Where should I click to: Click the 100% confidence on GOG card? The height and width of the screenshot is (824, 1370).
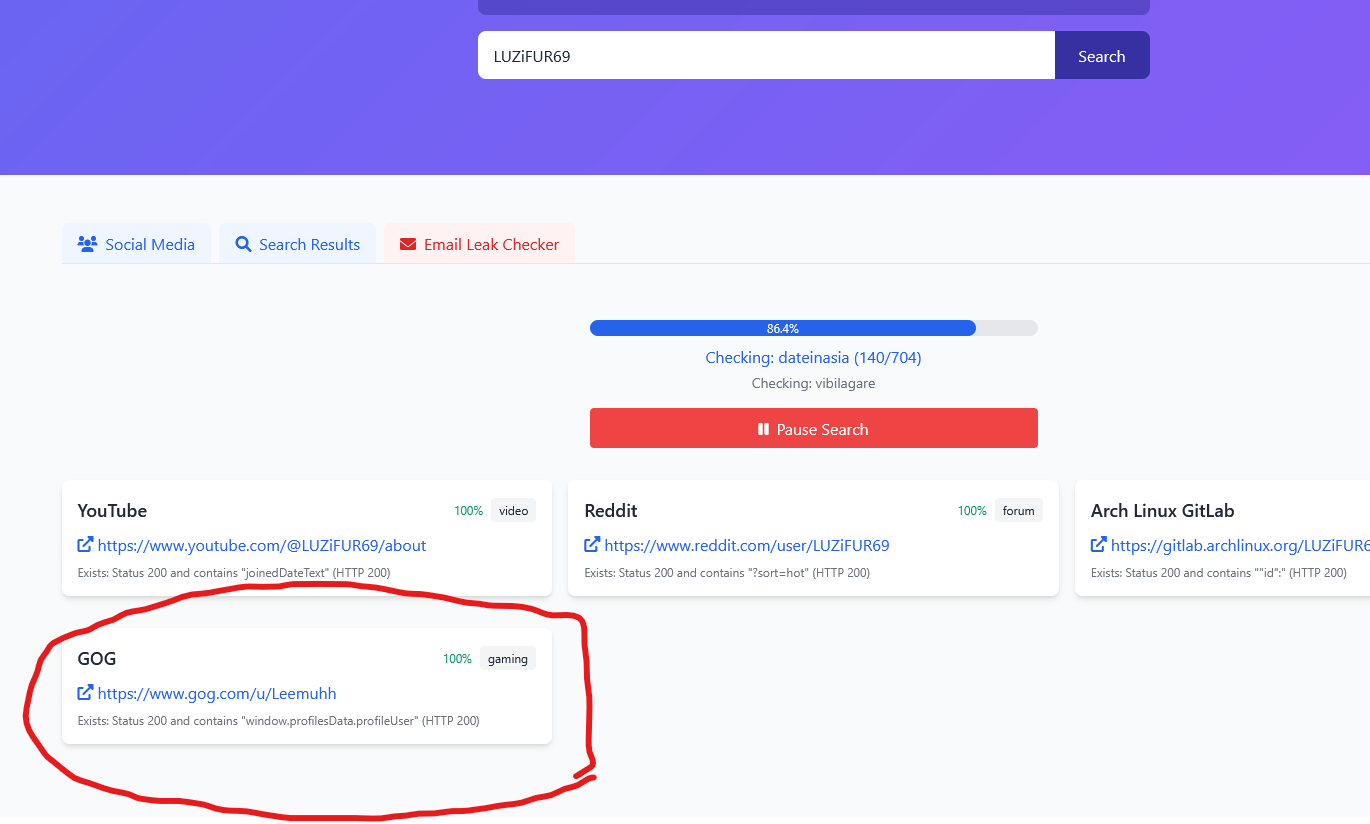[458, 658]
